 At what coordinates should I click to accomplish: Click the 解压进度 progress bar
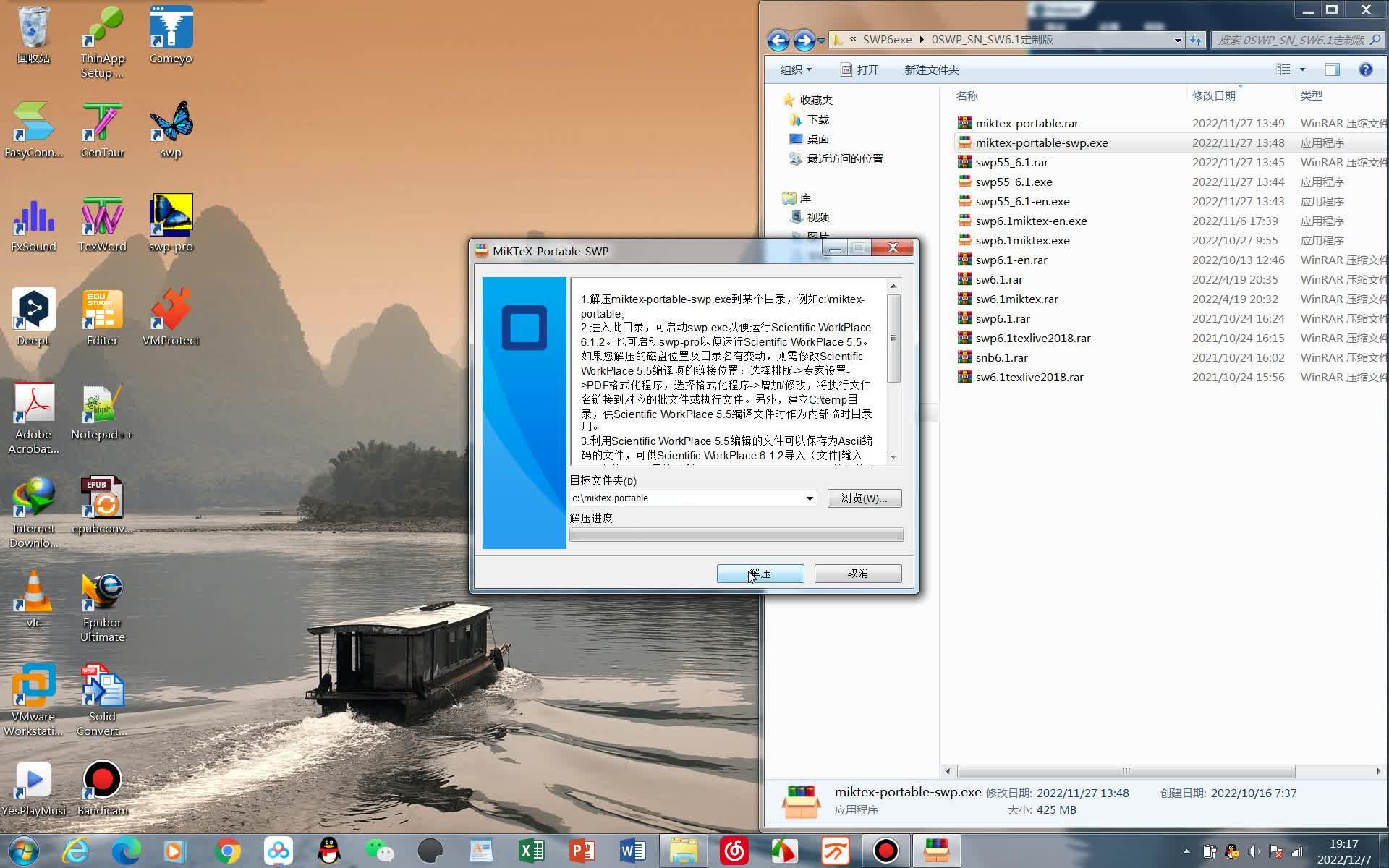coord(736,535)
